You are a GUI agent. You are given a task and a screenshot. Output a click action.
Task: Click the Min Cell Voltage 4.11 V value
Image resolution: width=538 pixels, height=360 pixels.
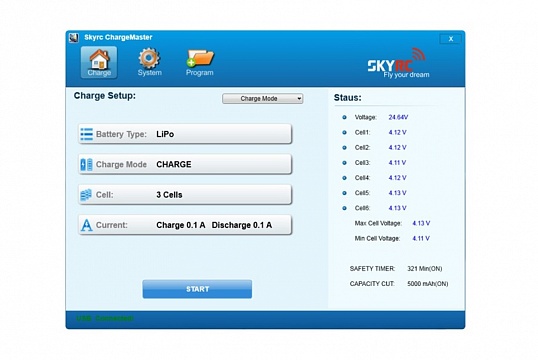pyautogui.click(x=421, y=238)
